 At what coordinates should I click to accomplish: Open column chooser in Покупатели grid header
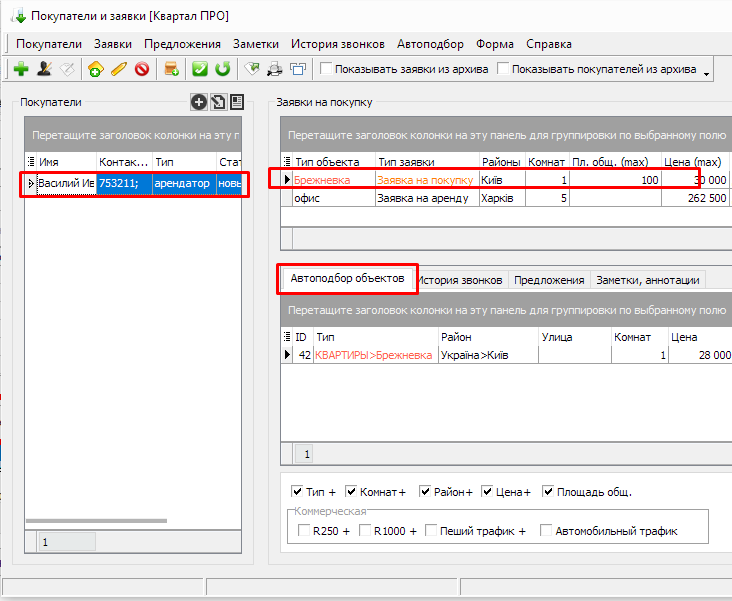(x=30, y=162)
